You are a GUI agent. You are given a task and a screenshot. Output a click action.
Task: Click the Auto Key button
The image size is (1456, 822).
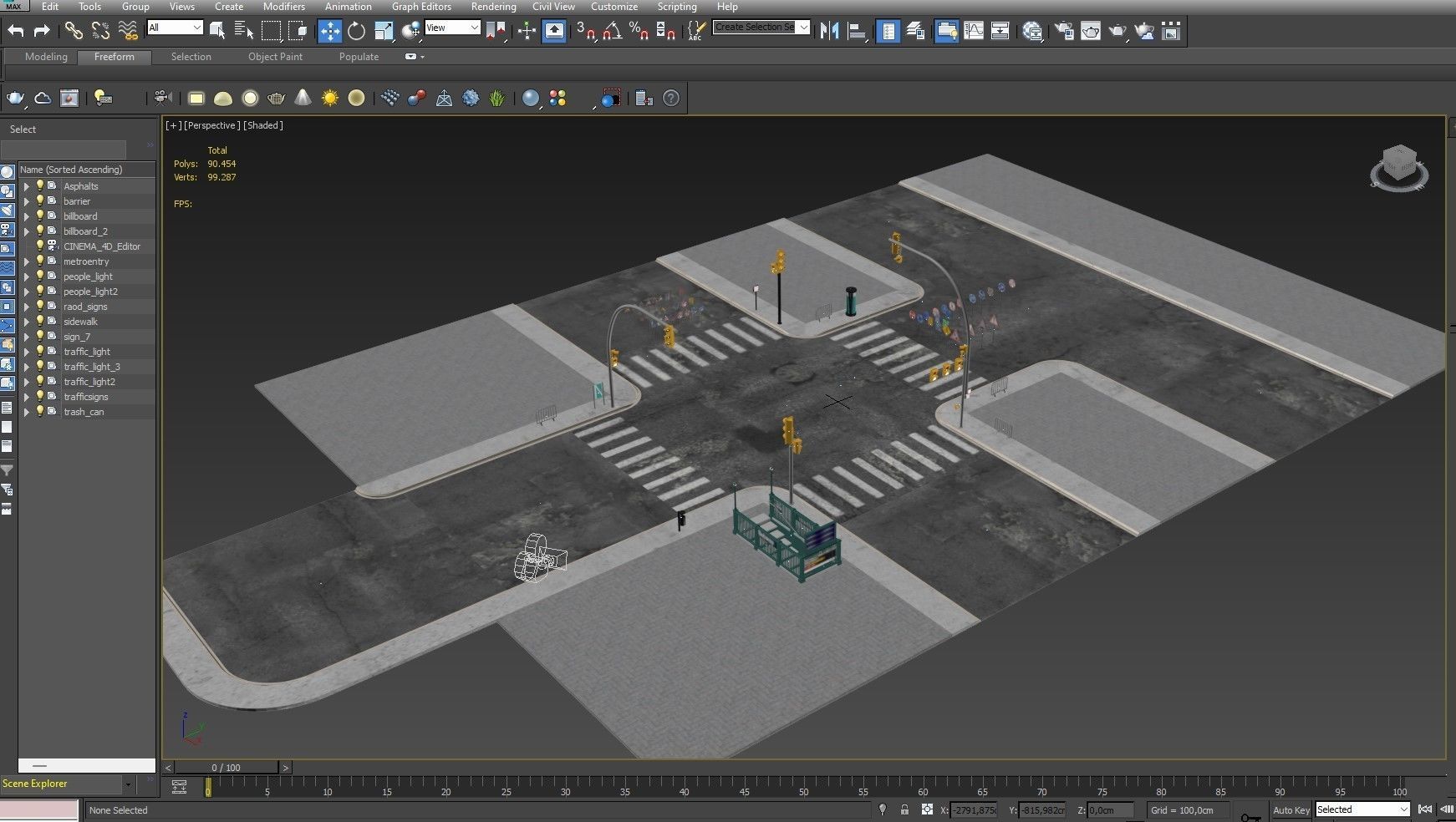[1291, 809]
